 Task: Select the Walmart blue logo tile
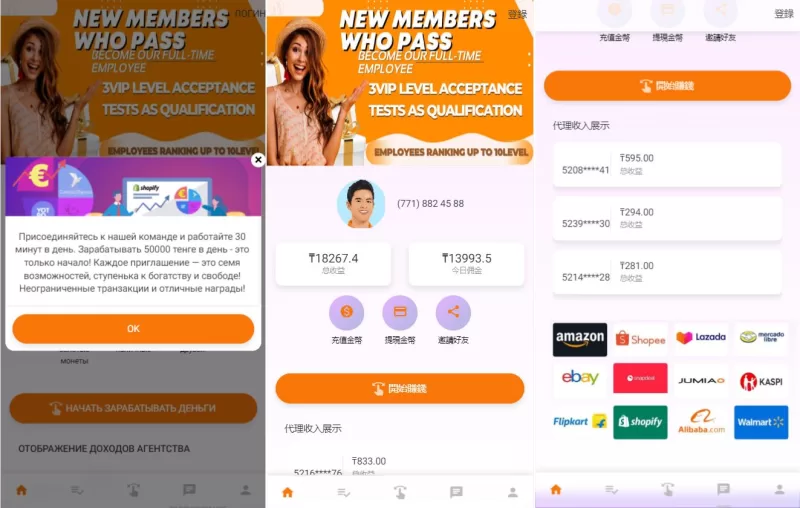tap(761, 422)
